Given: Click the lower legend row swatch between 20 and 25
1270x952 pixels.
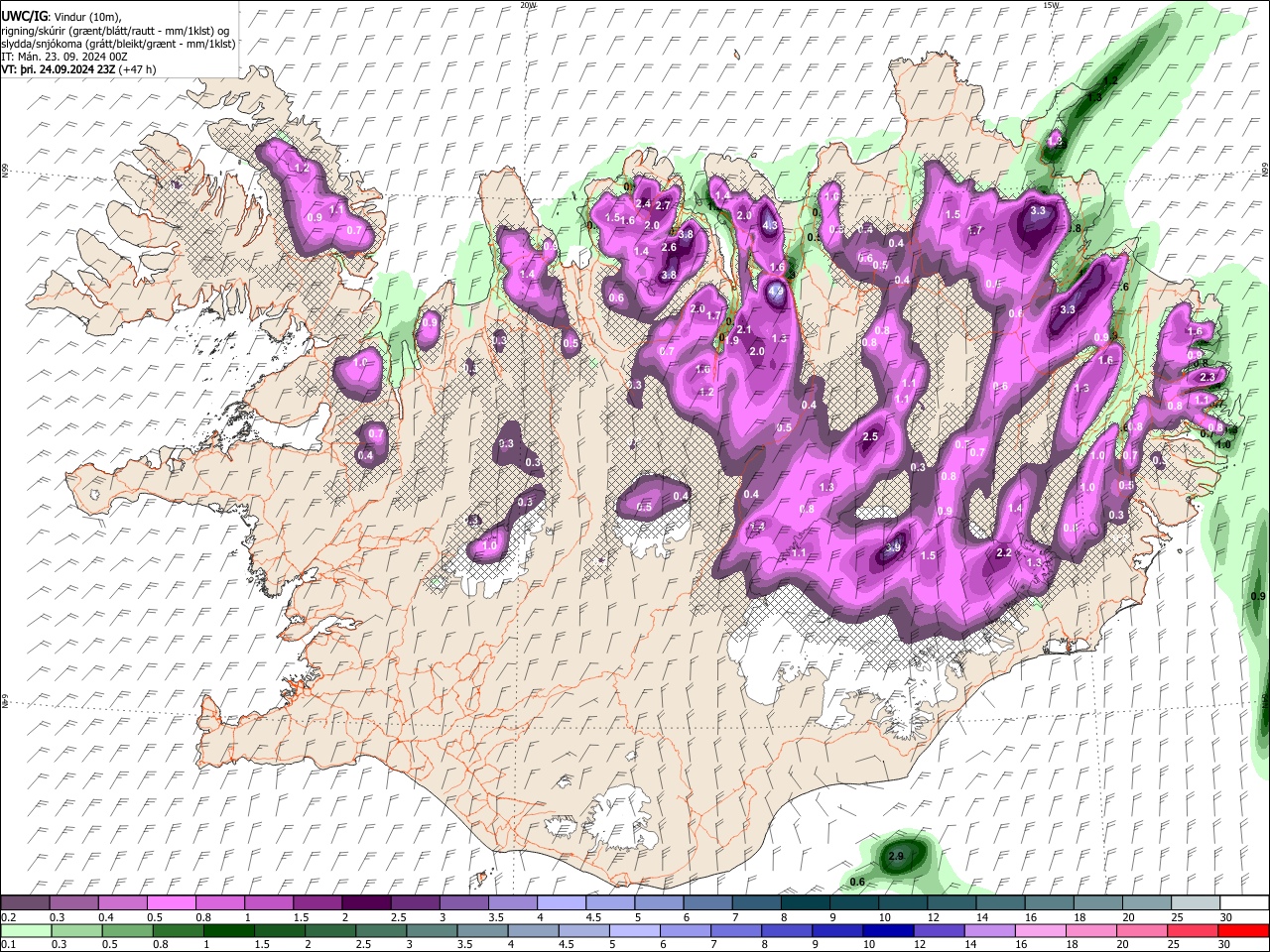Looking at the screenshot, I should pos(1142,930).
